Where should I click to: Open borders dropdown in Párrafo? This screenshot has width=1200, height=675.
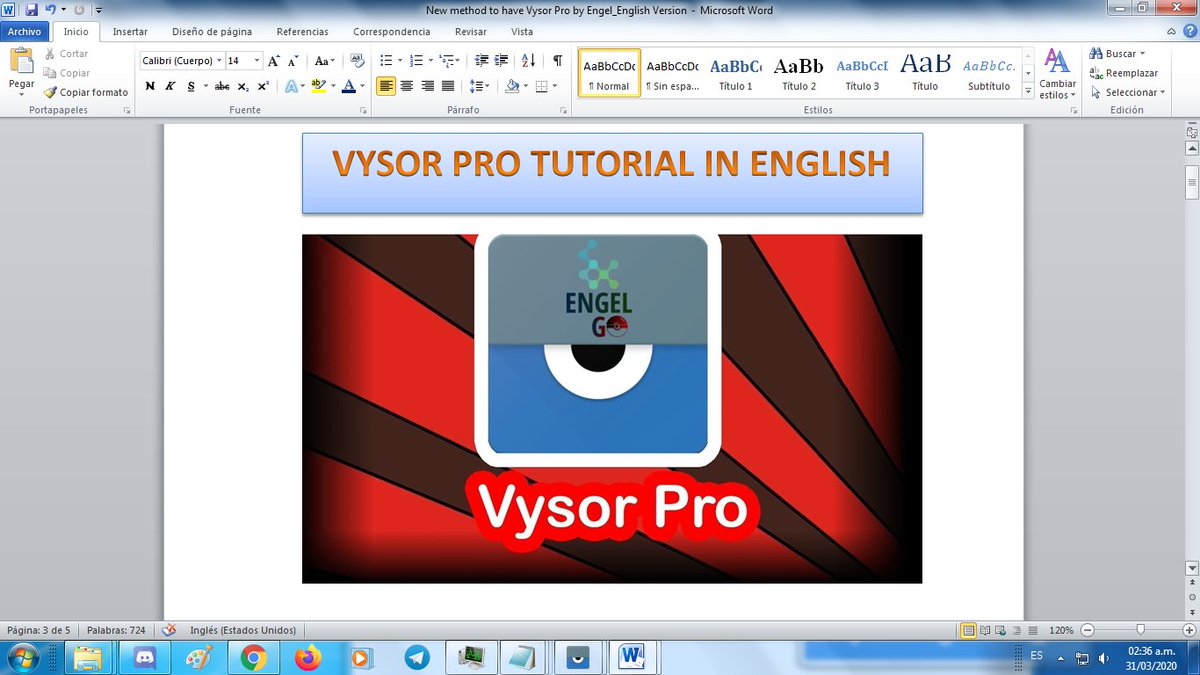point(555,86)
